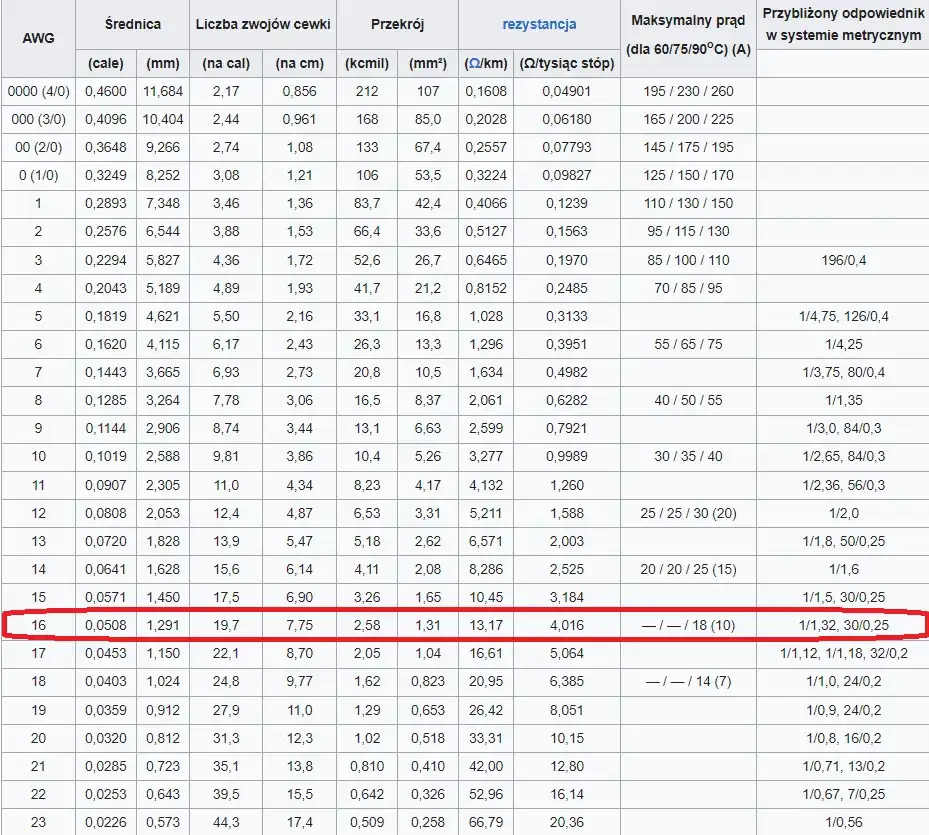Open the rezystancja header link
Viewport: 929px width, 835px height.
pos(539,24)
